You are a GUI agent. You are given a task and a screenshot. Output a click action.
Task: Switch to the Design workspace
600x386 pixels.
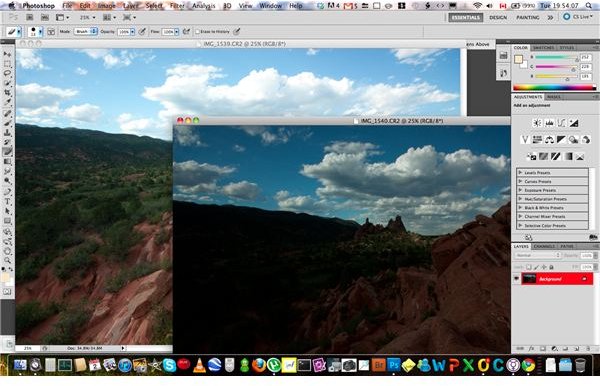pyautogui.click(x=498, y=18)
